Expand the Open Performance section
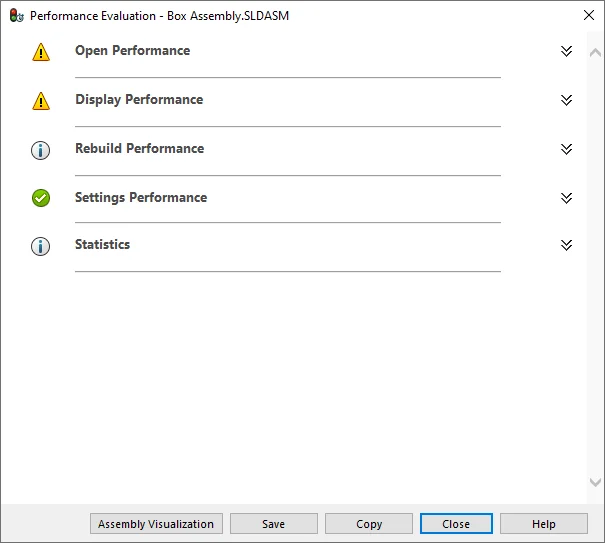 566,51
